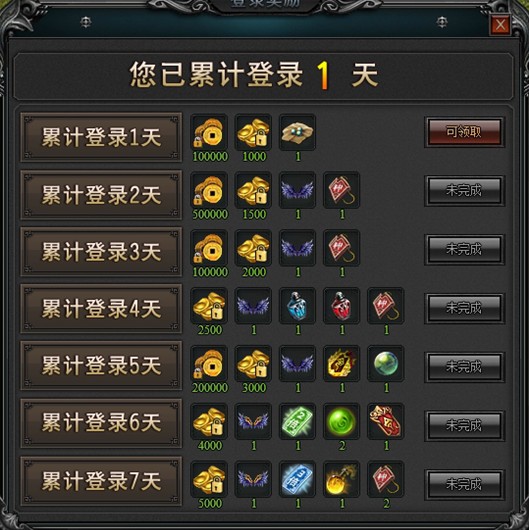Select the green 2倍 ticket in day 6 row
This screenshot has width=529, height=530.
click(x=297, y=421)
